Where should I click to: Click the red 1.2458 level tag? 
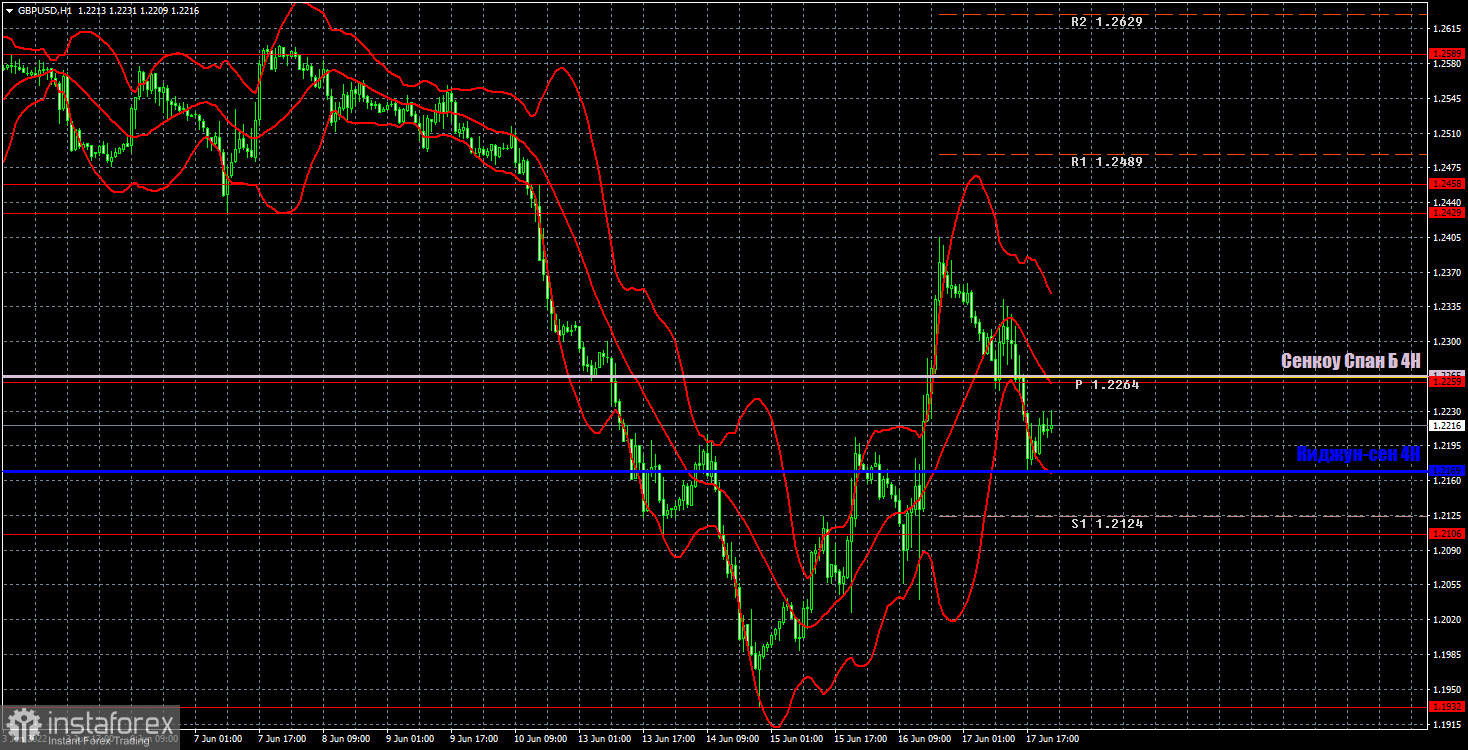click(1447, 184)
